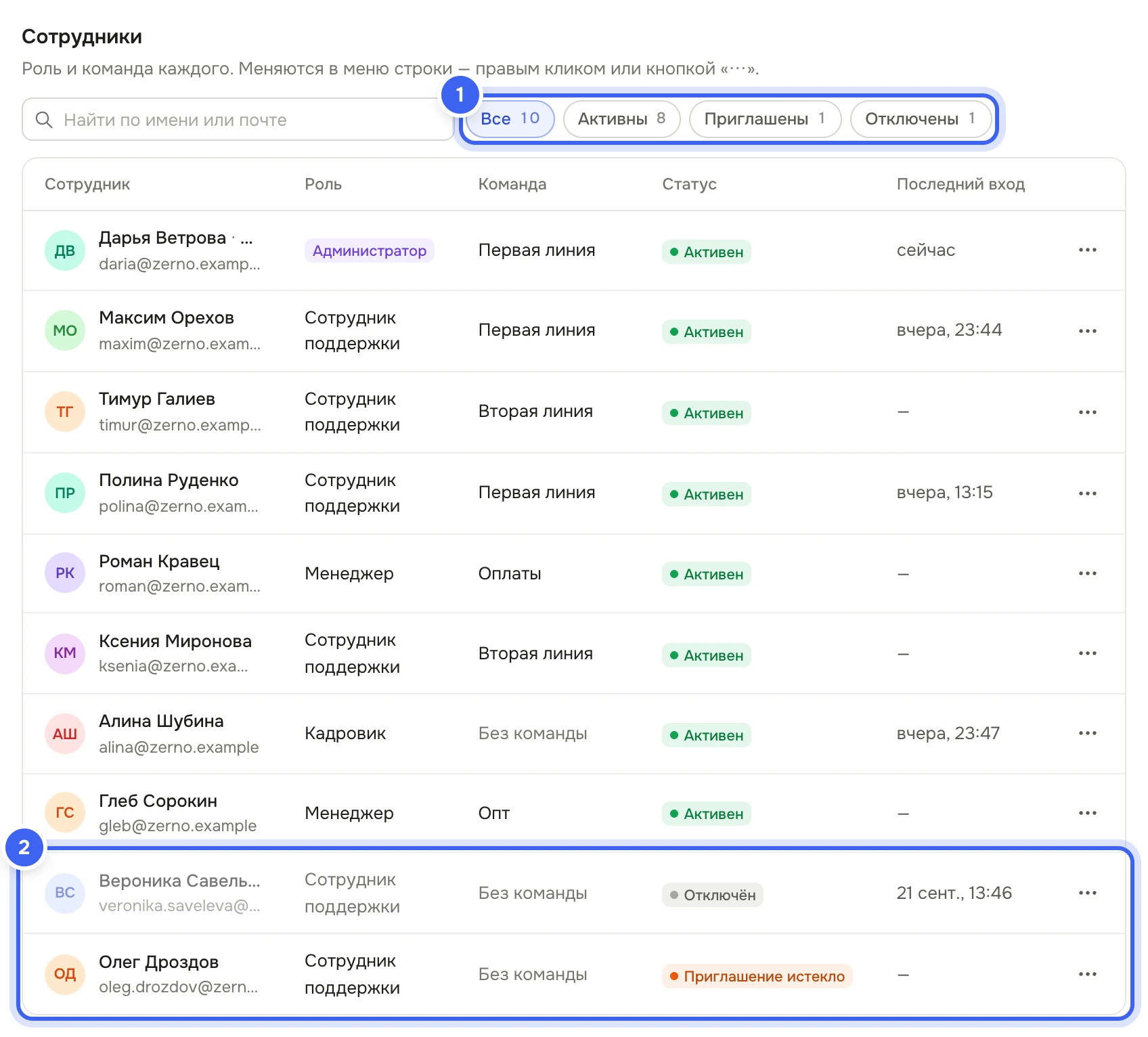This screenshot has width=1148, height=1037.
Task: Click the Отключён status badge
Action: click(713, 895)
